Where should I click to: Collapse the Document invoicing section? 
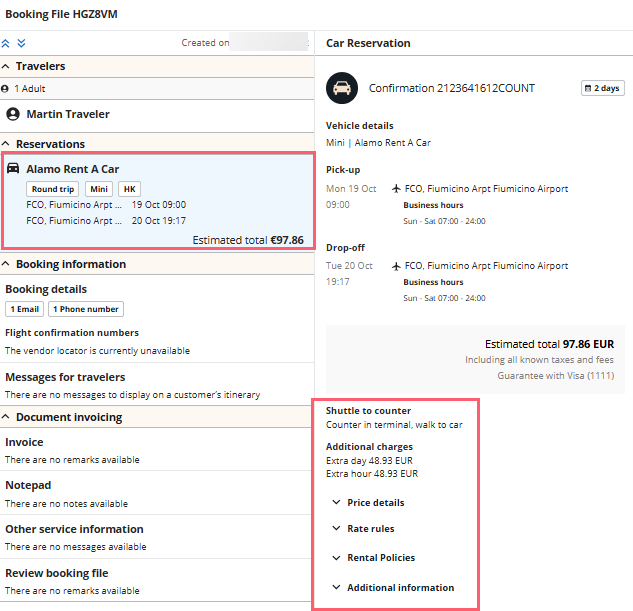coord(6,417)
